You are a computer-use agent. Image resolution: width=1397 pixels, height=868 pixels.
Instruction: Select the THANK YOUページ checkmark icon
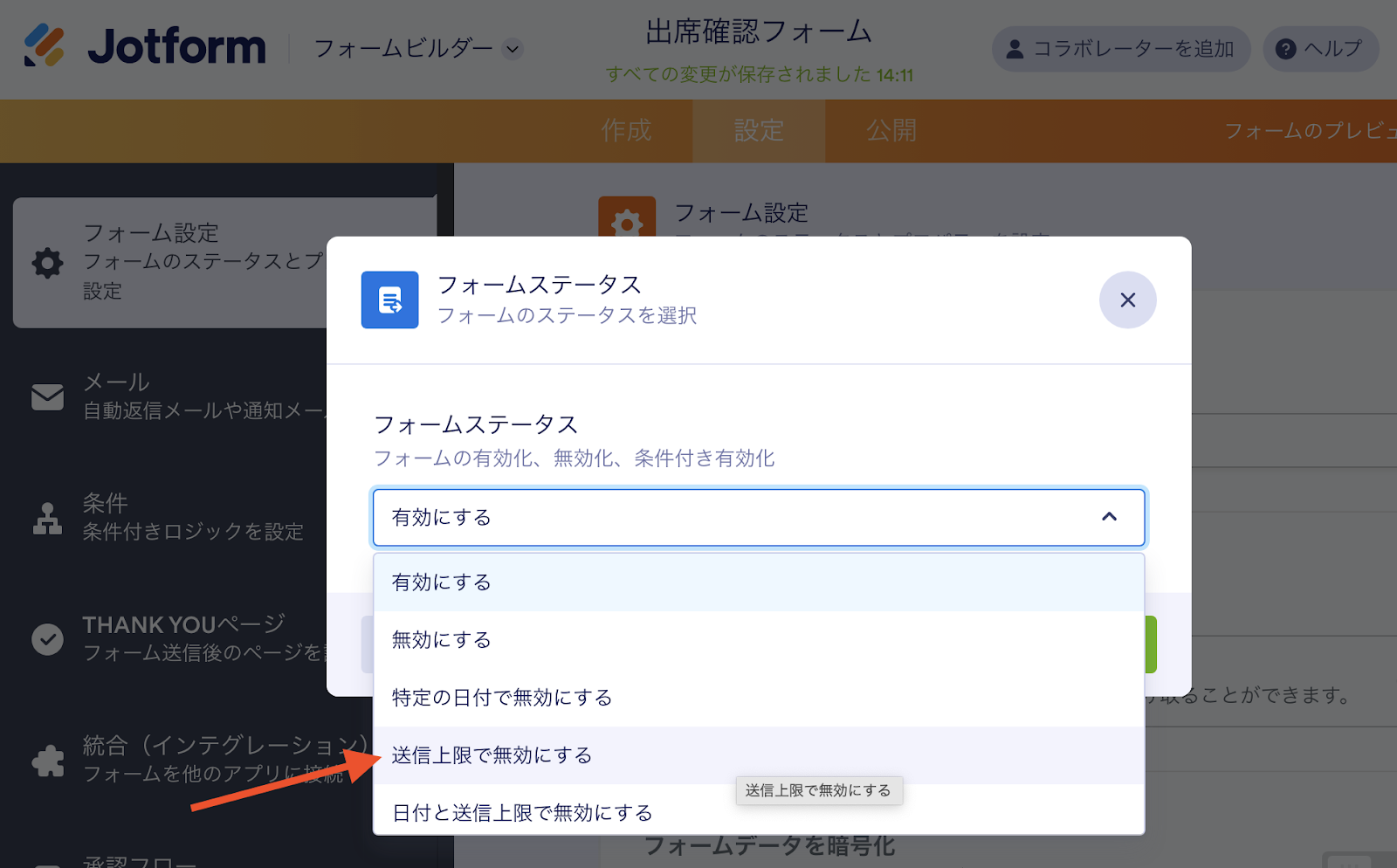point(48,639)
